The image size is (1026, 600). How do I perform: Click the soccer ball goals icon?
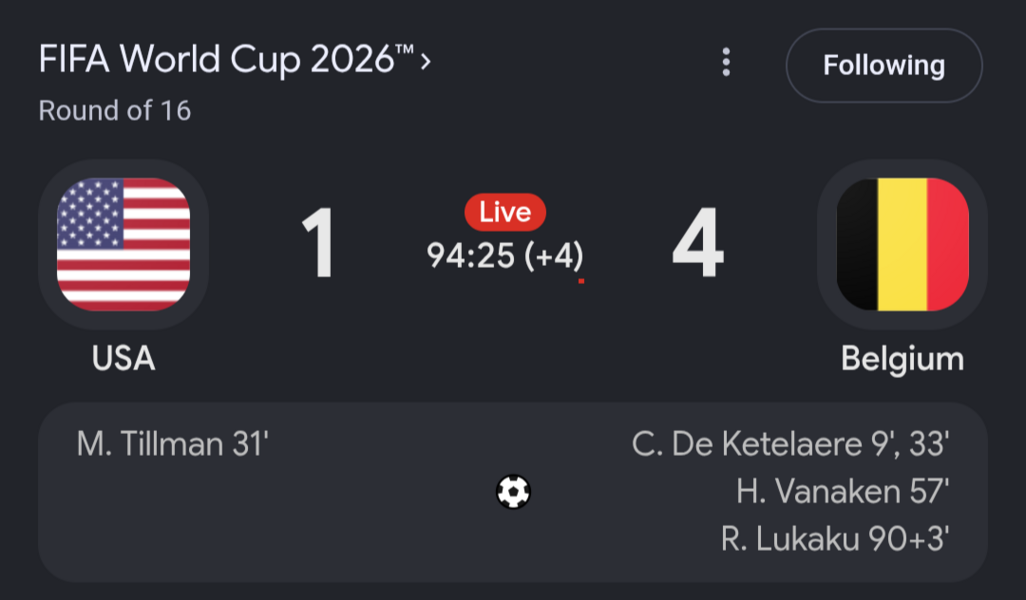click(513, 491)
